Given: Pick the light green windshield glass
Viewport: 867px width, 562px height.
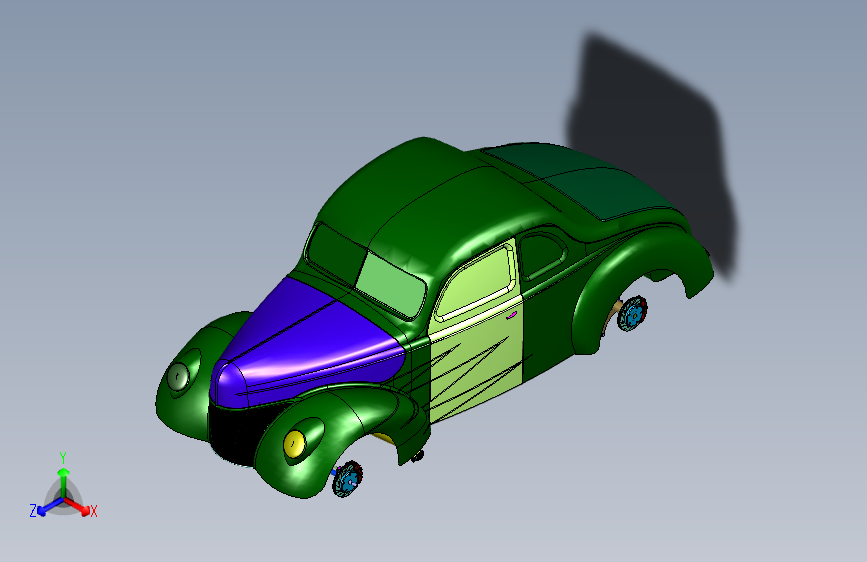Looking at the screenshot, I should 390,285.
